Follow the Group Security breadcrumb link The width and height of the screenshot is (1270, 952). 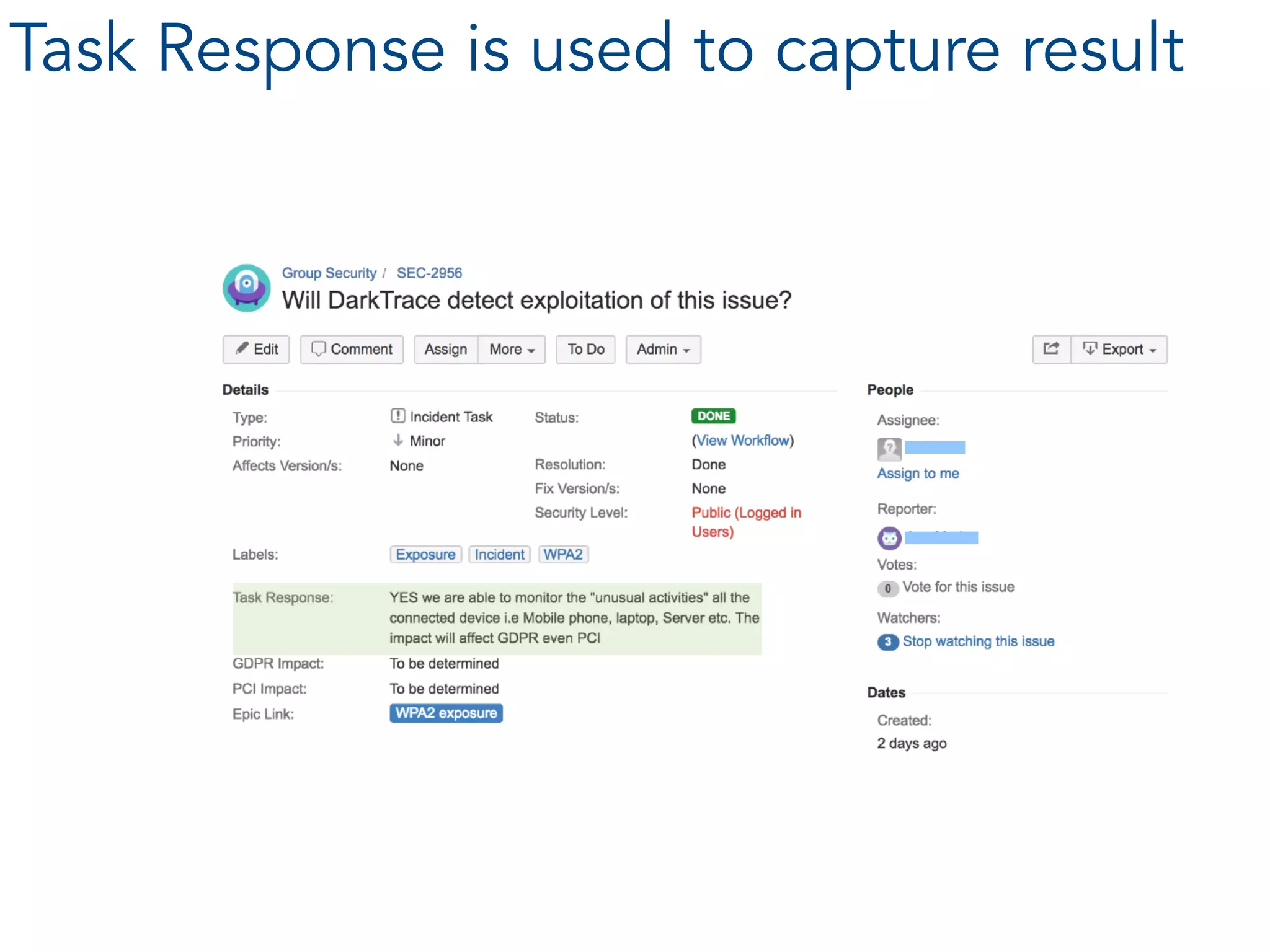click(329, 273)
